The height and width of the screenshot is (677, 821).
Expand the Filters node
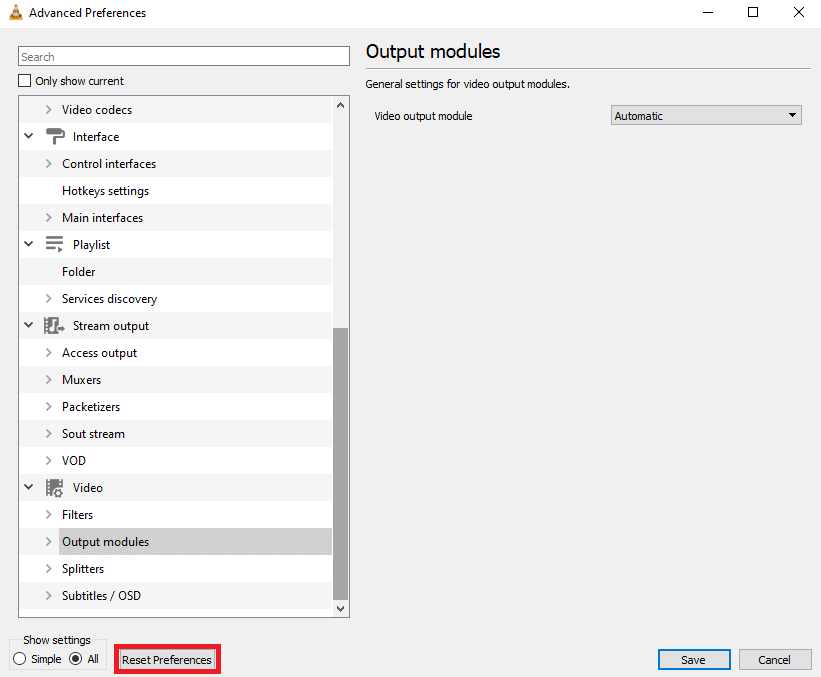pyautogui.click(x=49, y=515)
